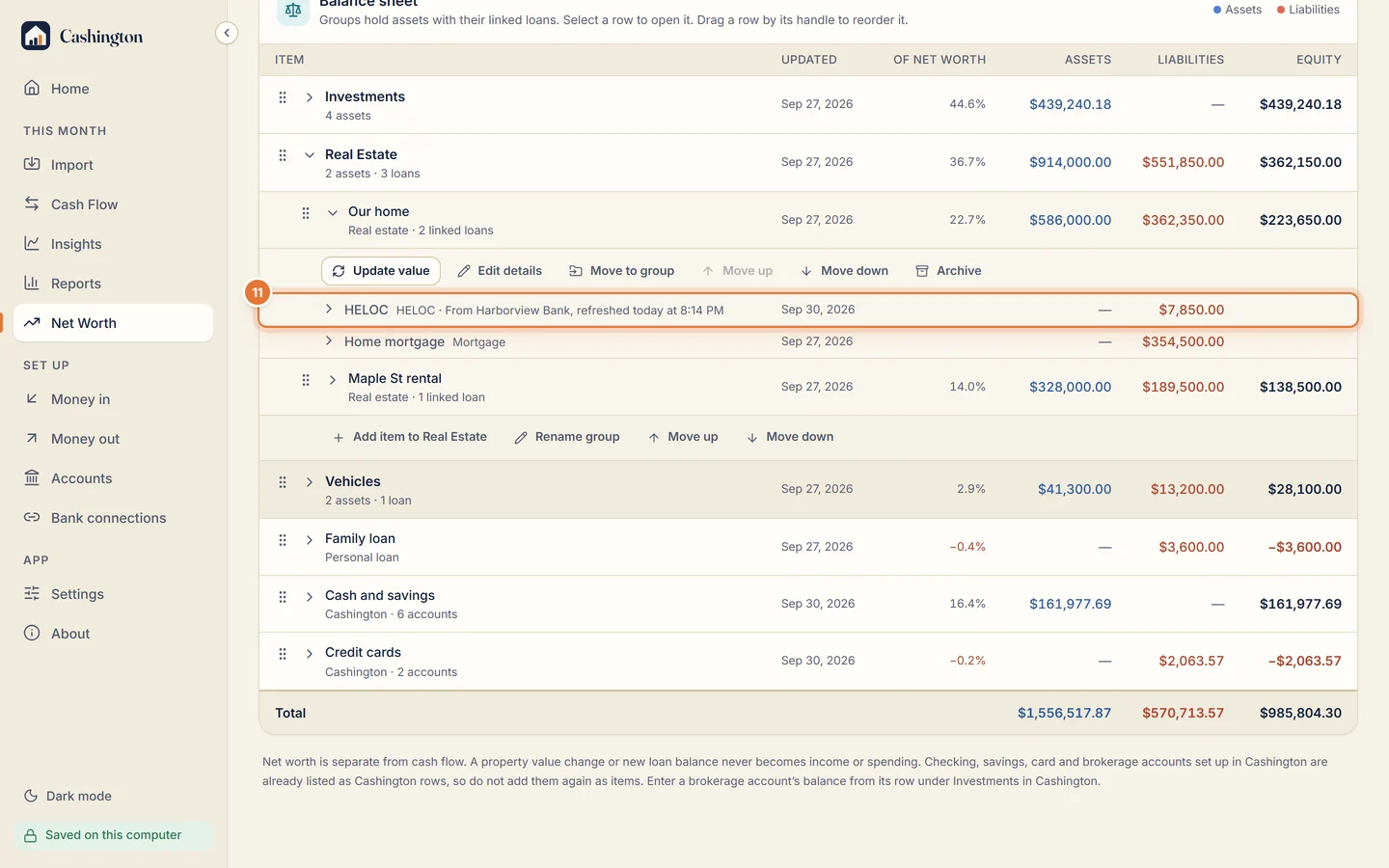
Task: Collapse the Our home item
Action: 333,213
